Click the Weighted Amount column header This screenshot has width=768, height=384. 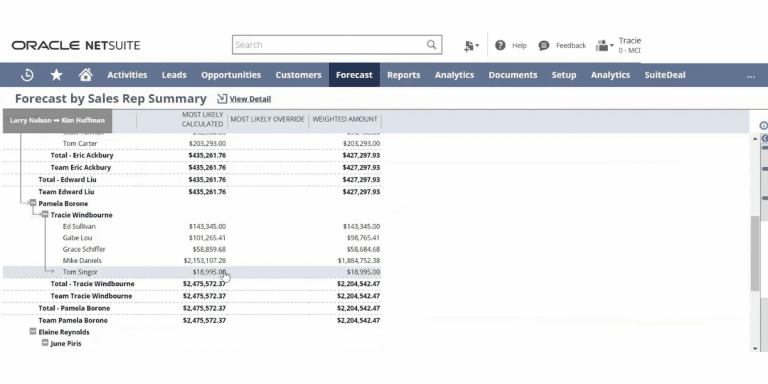point(345,119)
